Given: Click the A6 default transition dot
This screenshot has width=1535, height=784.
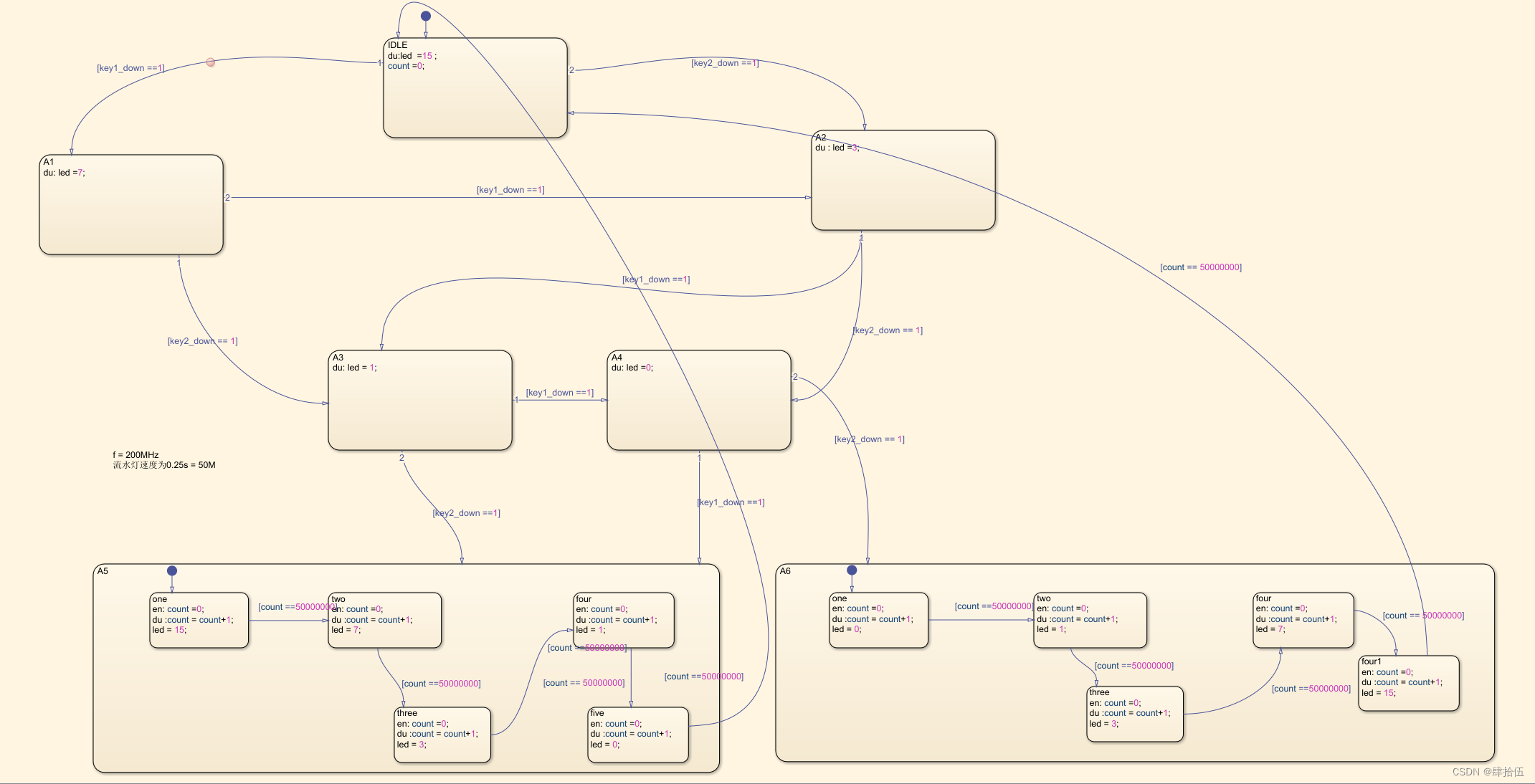Looking at the screenshot, I should (x=852, y=570).
